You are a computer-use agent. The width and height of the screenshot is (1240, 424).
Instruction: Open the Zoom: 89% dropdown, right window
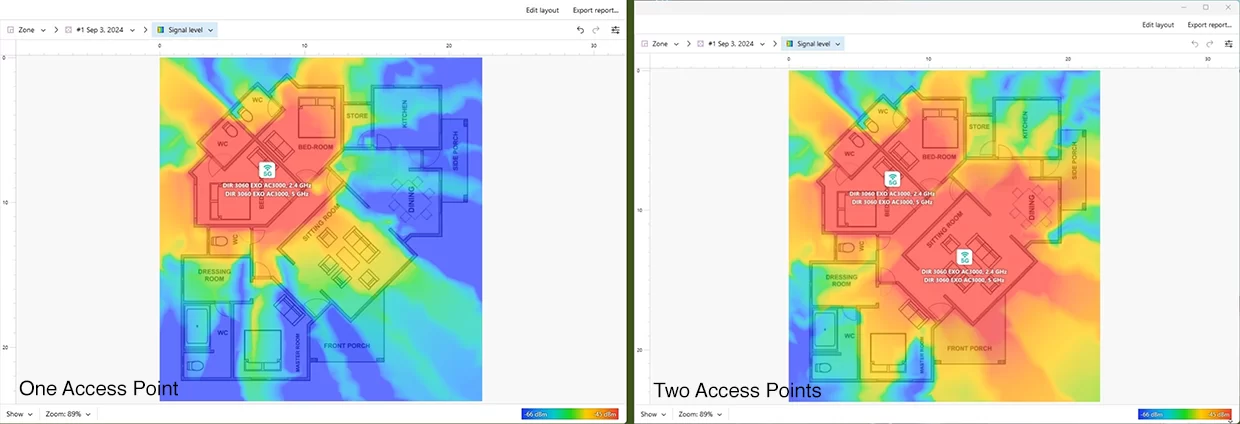(x=700, y=413)
